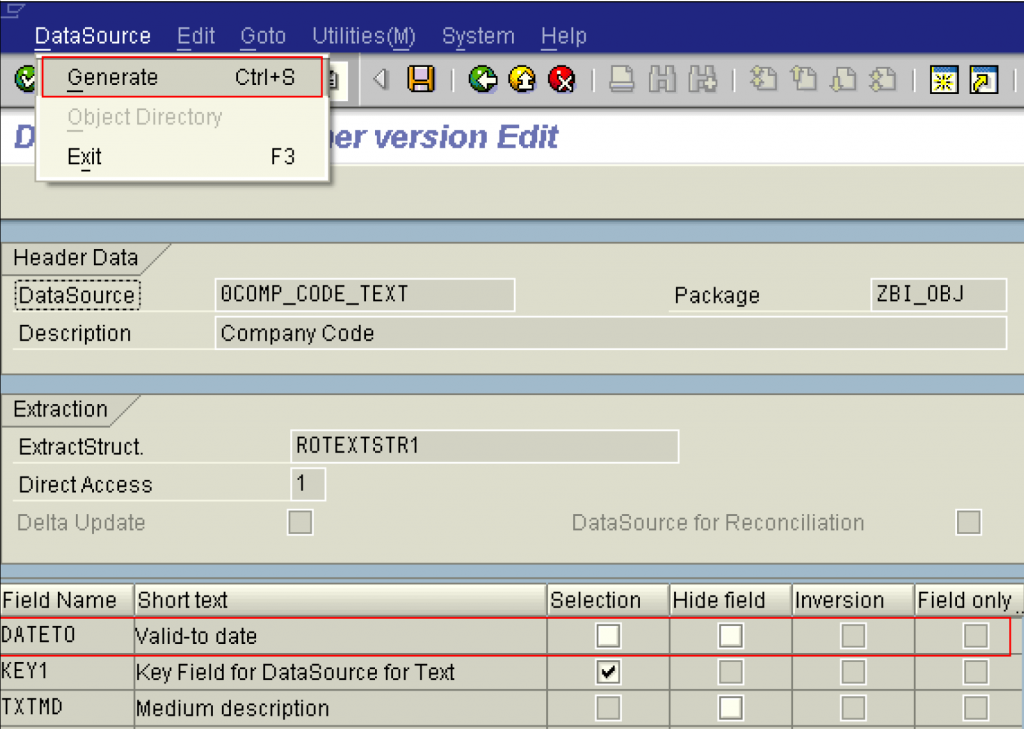Open the DataSource menu
This screenshot has height=729, width=1024.
click(93, 36)
